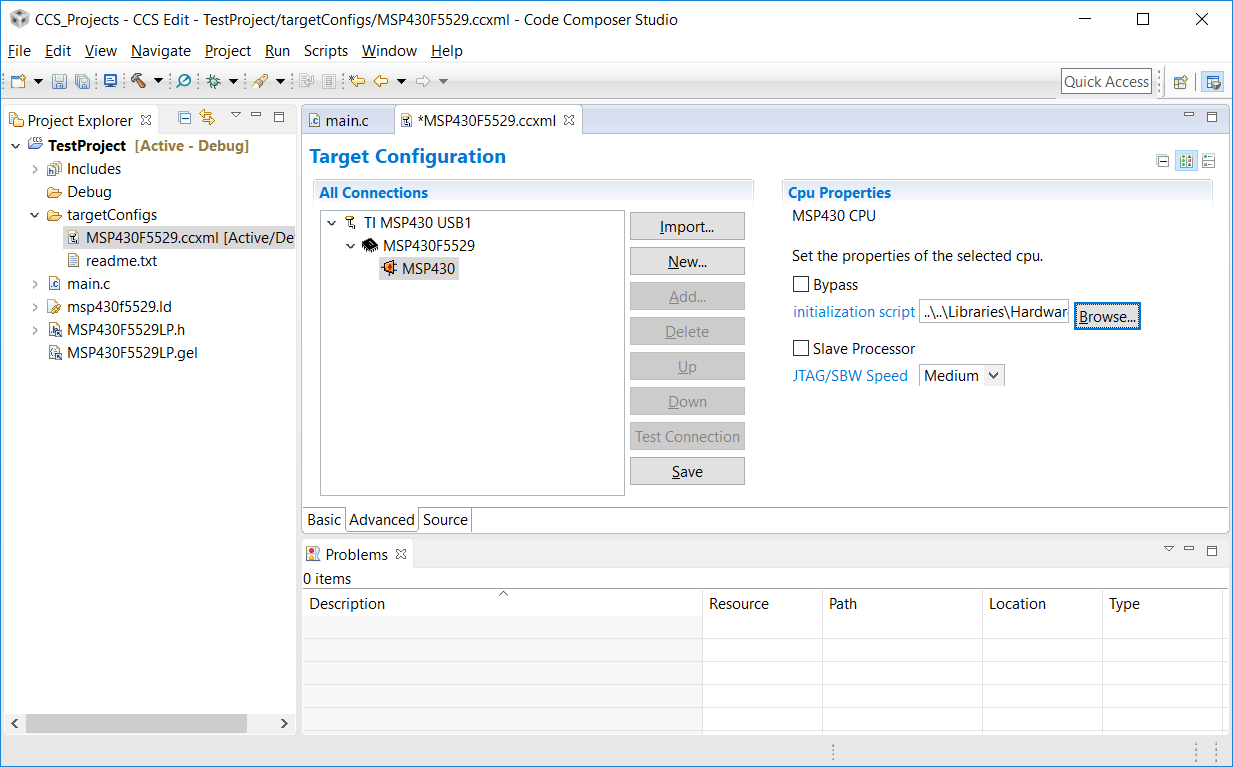
Task: Enable the Bypass checkbox
Action: click(x=801, y=285)
